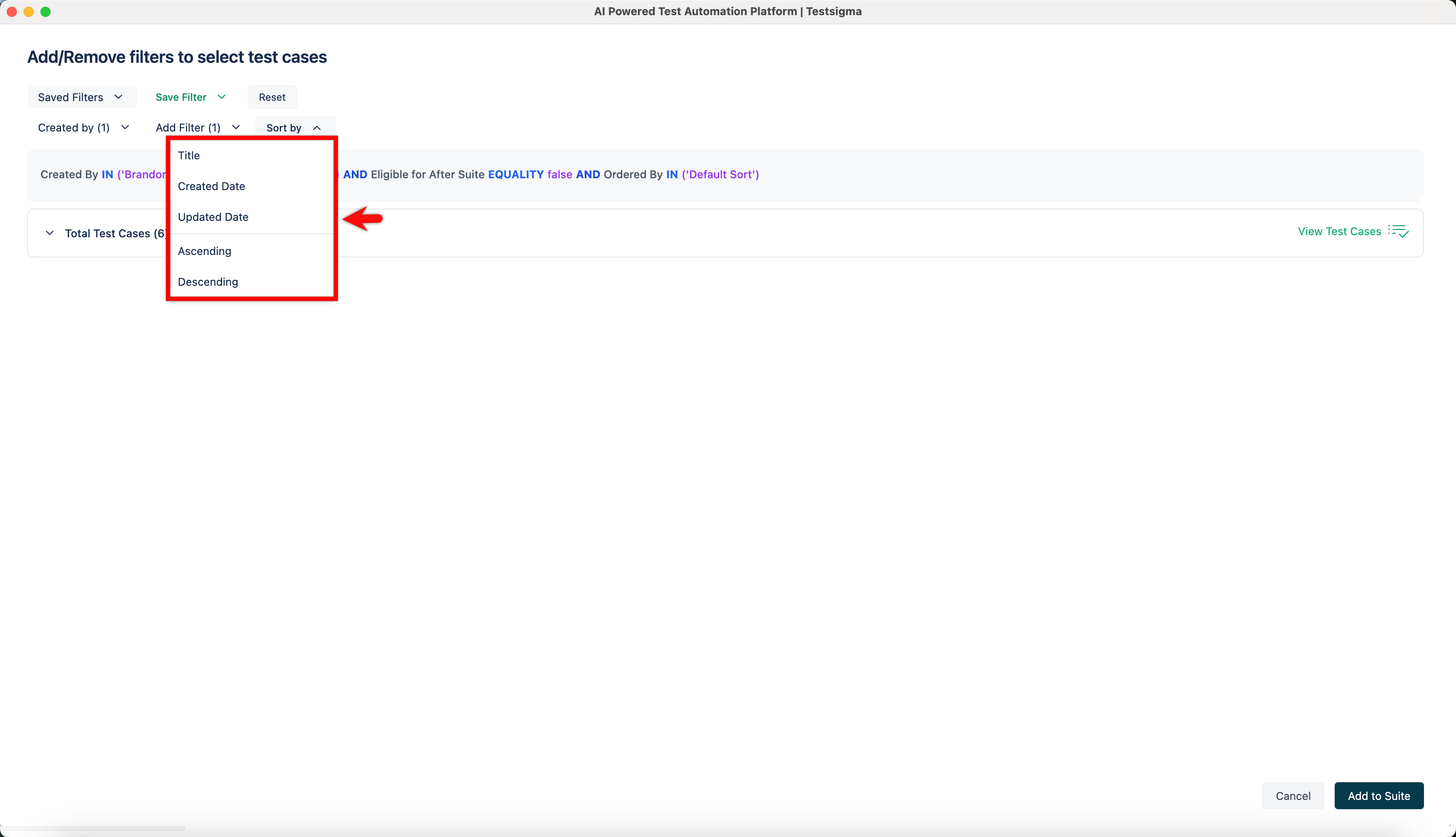Click the upward chevron on Sort by
Image resolution: width=1456 pixels, height=837 pixels.
[316, 128]
